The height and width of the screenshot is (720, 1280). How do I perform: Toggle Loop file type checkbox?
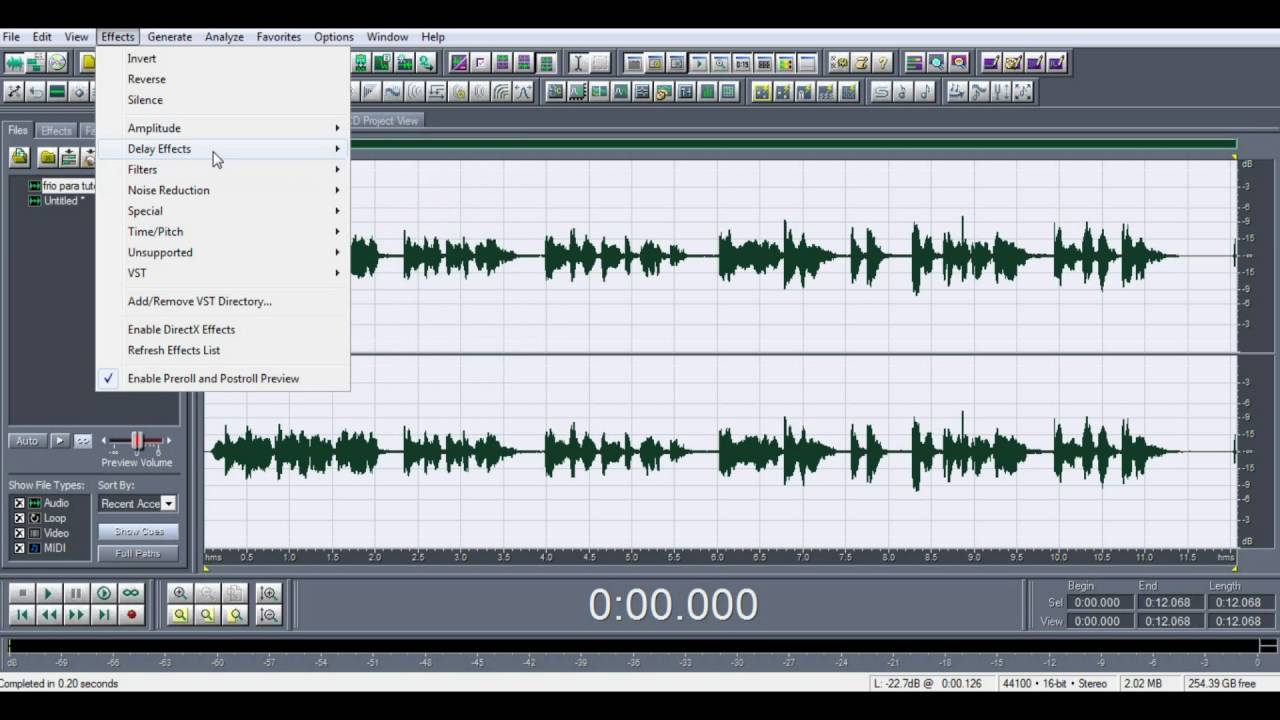19,518
